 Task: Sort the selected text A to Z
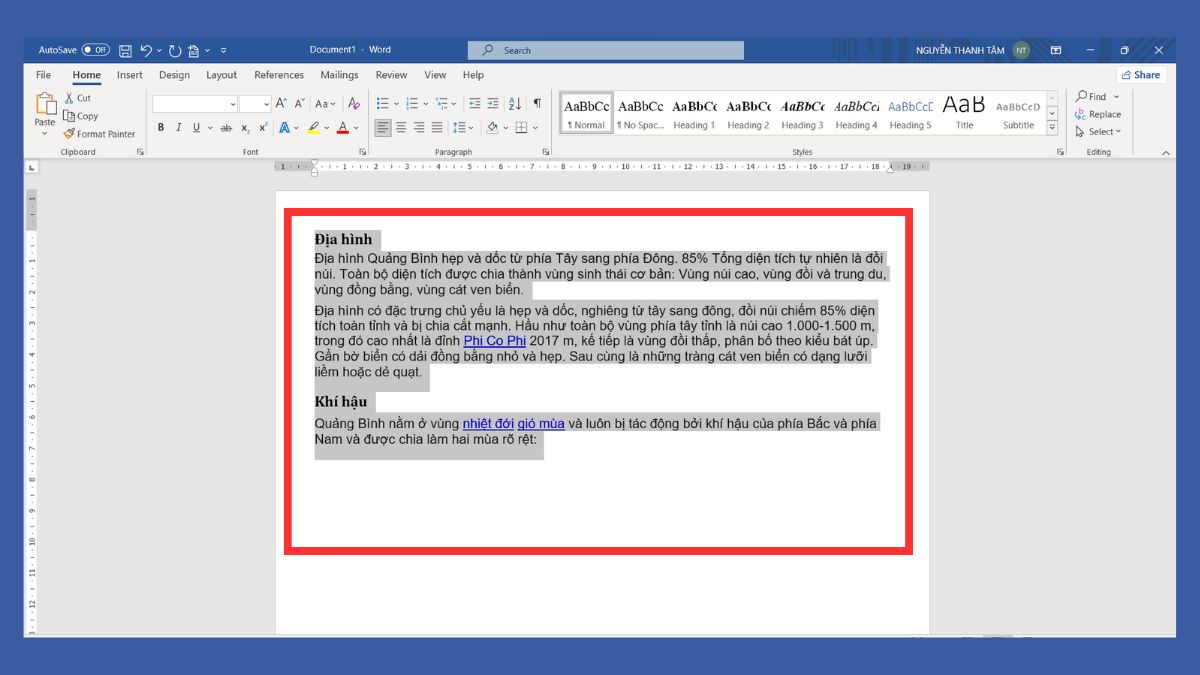point(515,103)
